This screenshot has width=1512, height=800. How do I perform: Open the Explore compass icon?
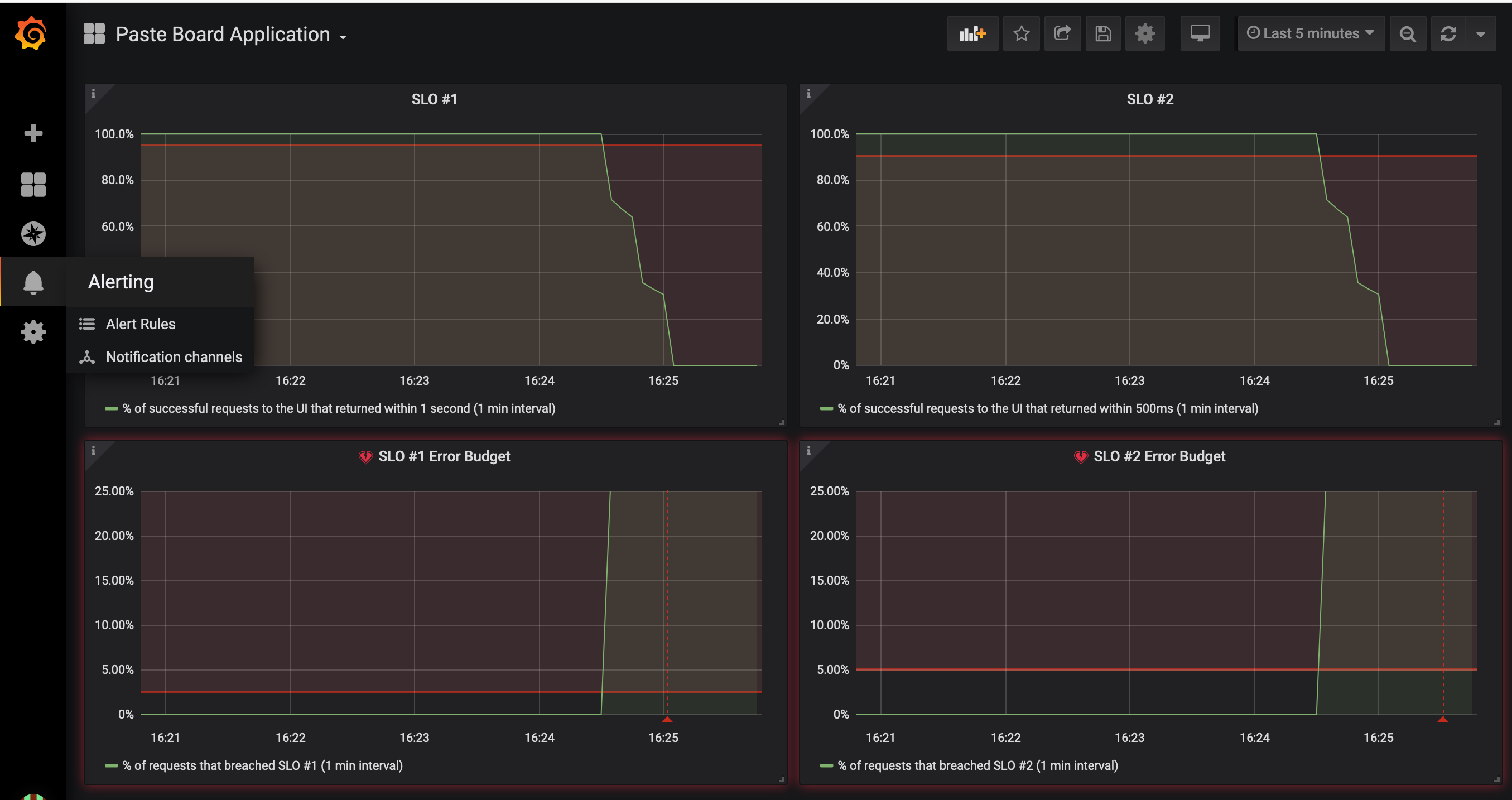[x=33, y=234]
